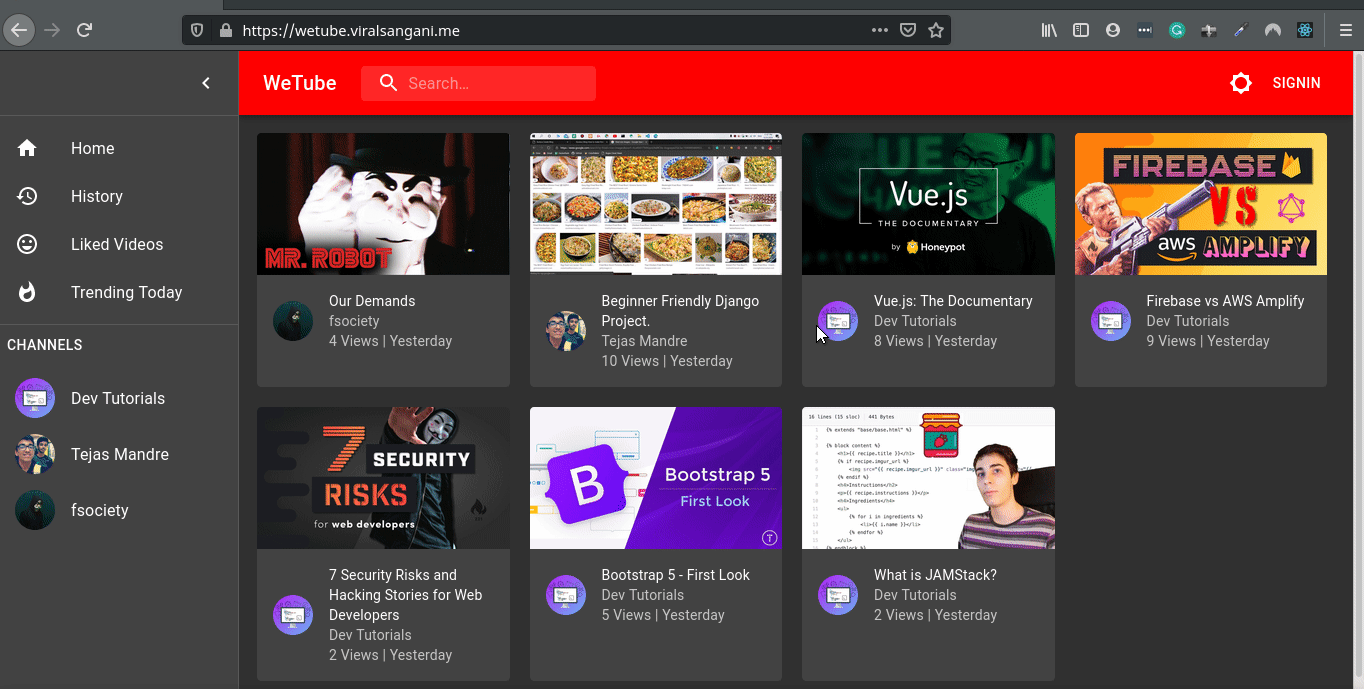Click the Home icon in sidebar
The image size is (1364, 689).
pyautogui.click(x=27, y=148)
